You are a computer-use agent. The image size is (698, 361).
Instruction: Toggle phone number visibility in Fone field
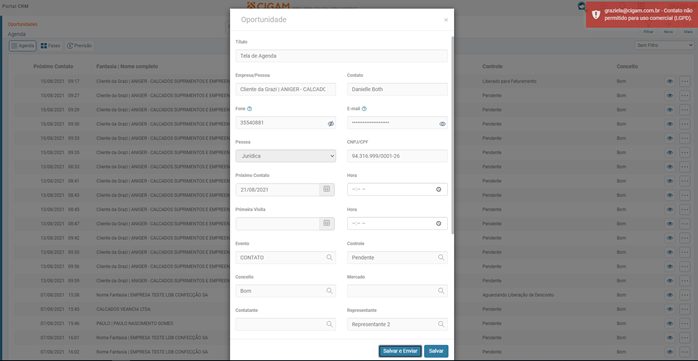point(331,124)
